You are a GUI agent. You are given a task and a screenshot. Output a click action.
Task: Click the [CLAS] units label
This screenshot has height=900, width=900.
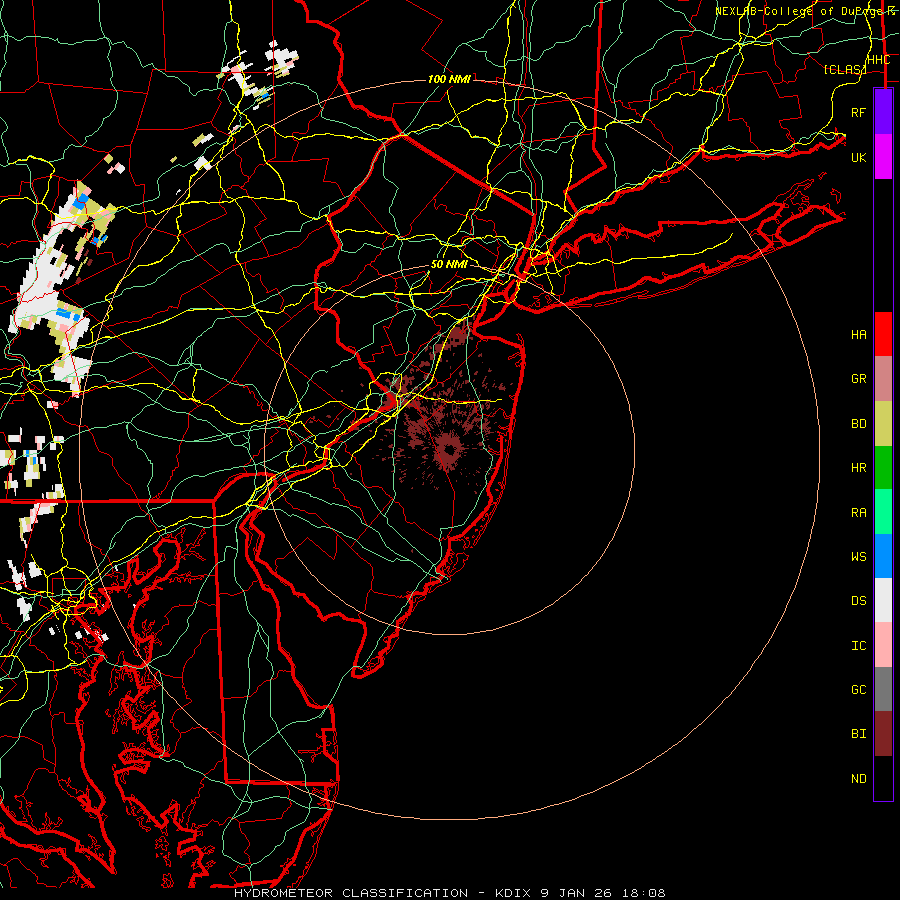pos(844,69)
